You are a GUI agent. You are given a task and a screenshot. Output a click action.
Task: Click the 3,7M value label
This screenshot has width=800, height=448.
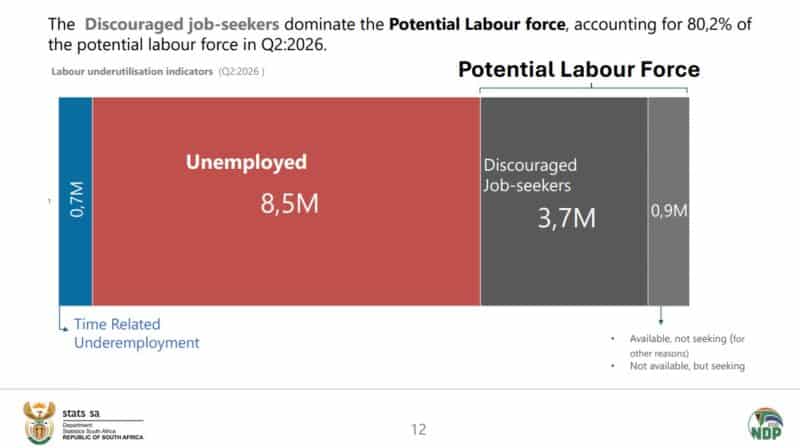(x=566, y=218)
